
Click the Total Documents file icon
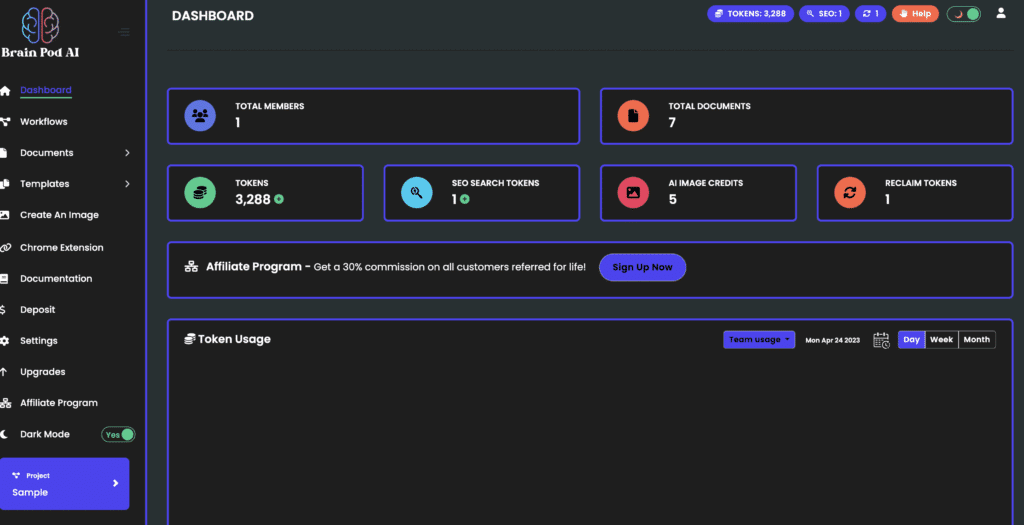[634, 116]
